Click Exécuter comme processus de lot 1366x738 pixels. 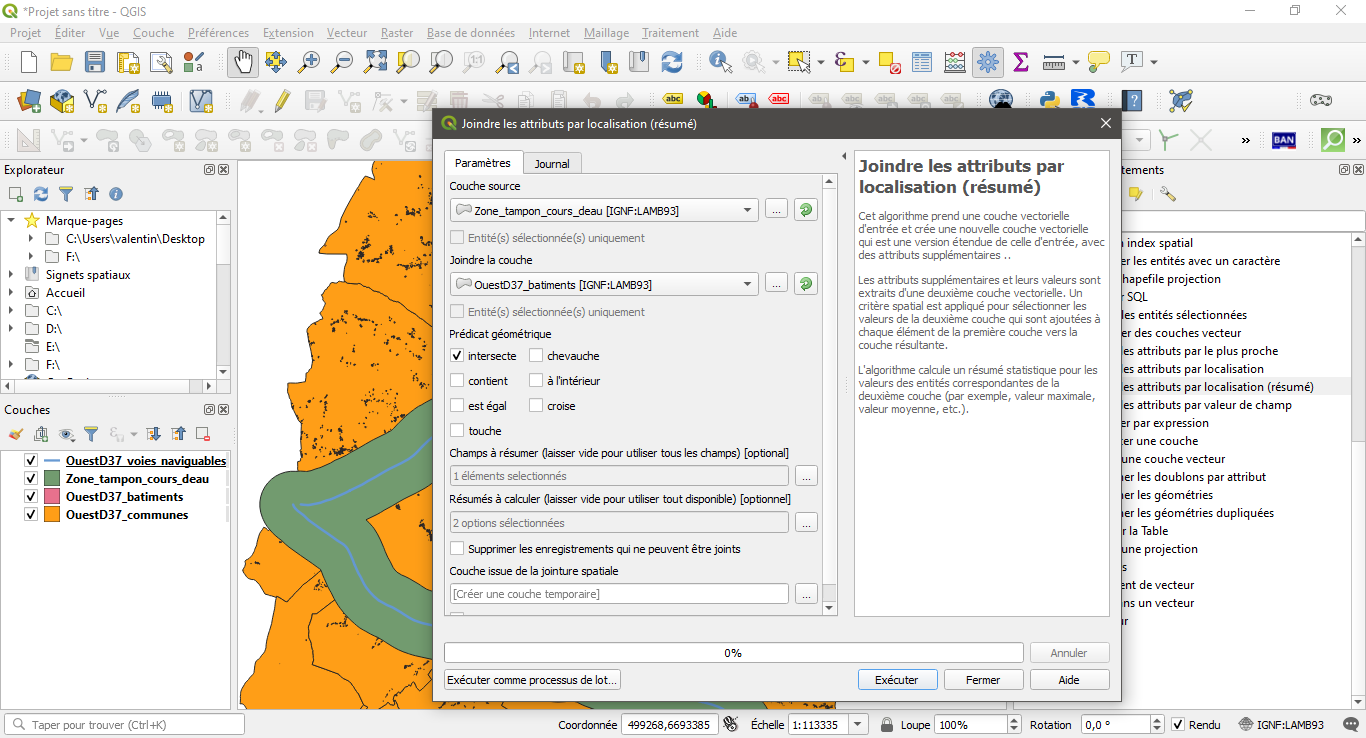click(x=533, y=680)
